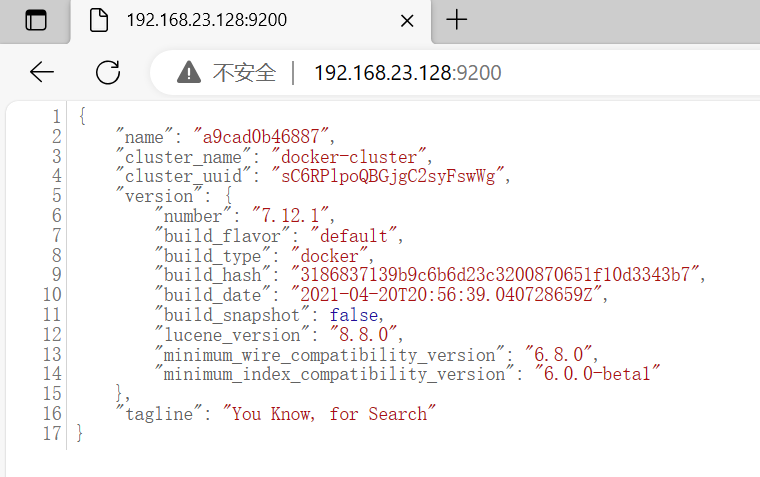Click line number 1 in the gutter

pos(57,117)
